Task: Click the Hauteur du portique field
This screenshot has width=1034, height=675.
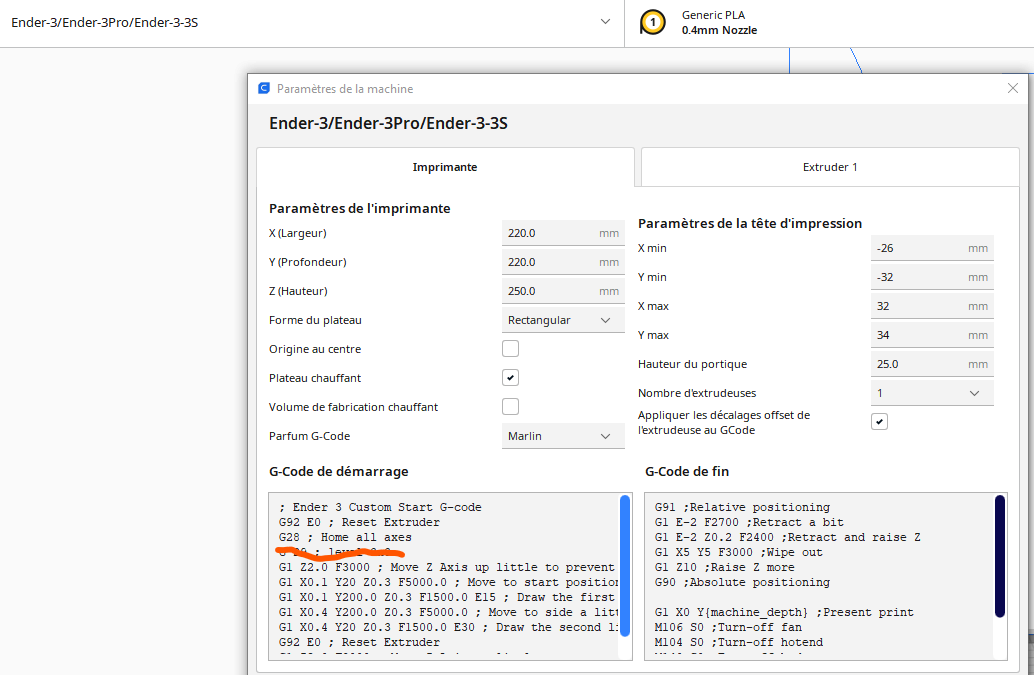Action: [x=932, y=364]
